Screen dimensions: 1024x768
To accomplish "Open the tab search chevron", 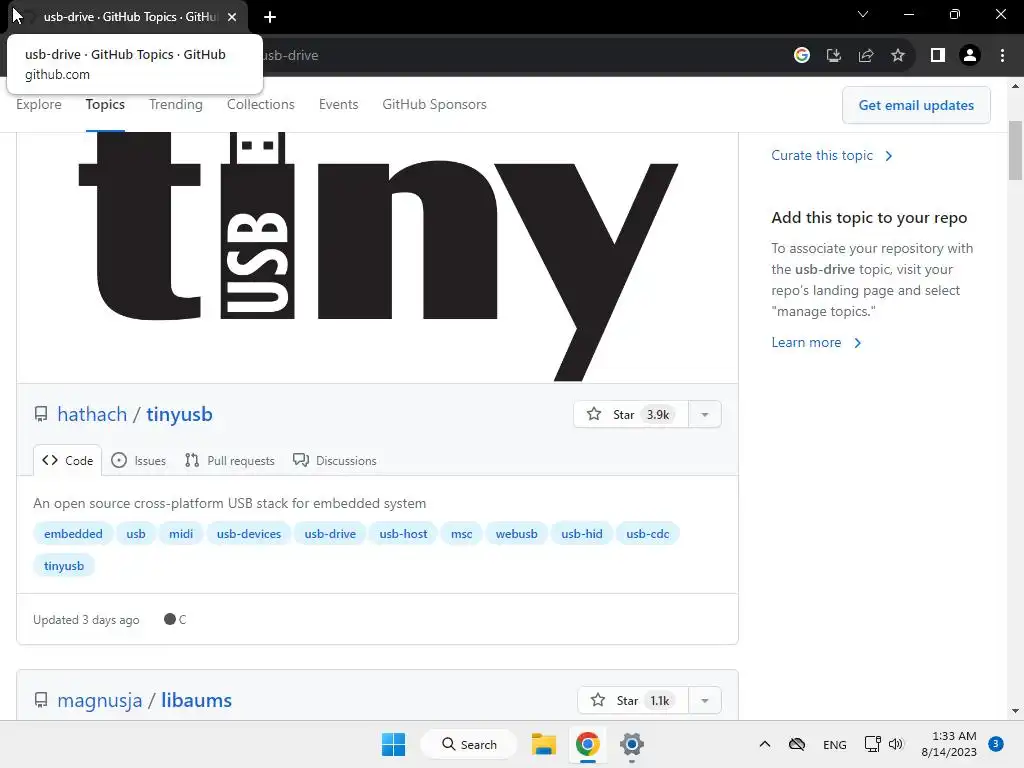I will 863,14.
